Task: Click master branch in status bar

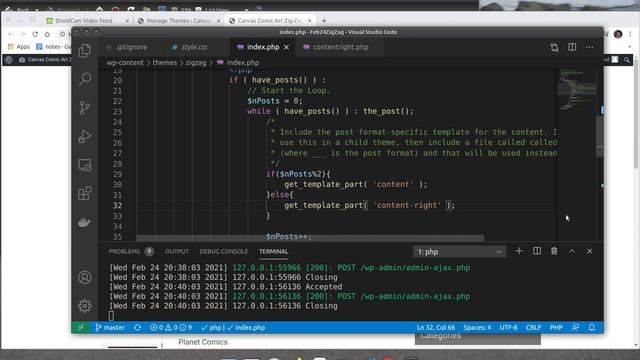Action: click(x=110, y=327)
